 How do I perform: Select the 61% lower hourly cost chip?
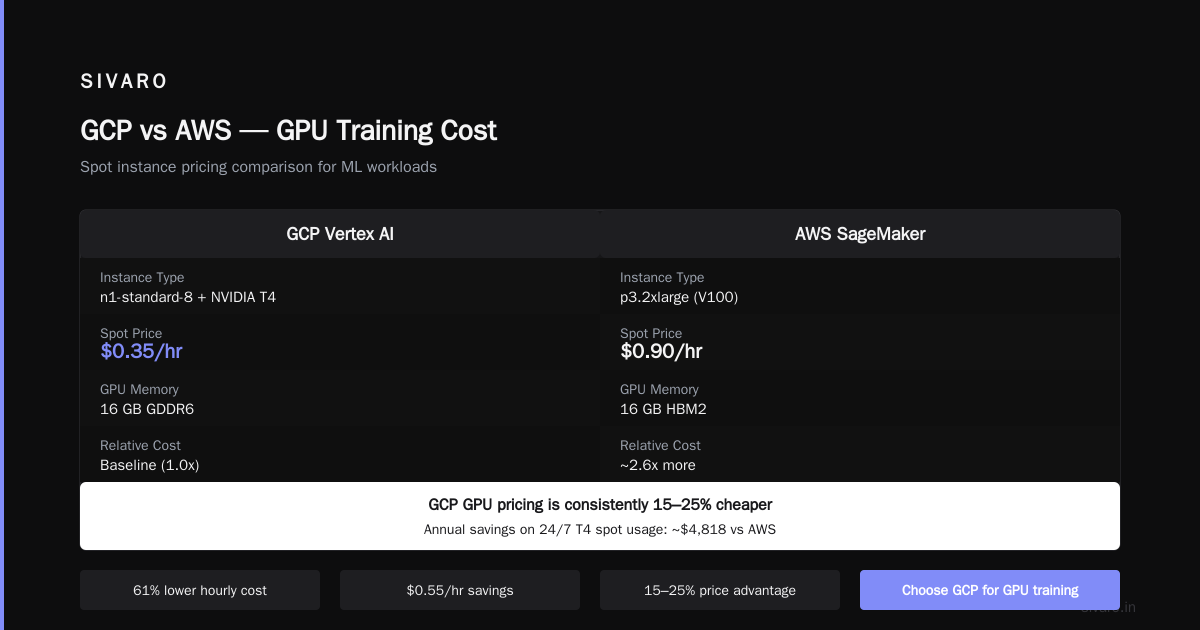coord(200,590)
